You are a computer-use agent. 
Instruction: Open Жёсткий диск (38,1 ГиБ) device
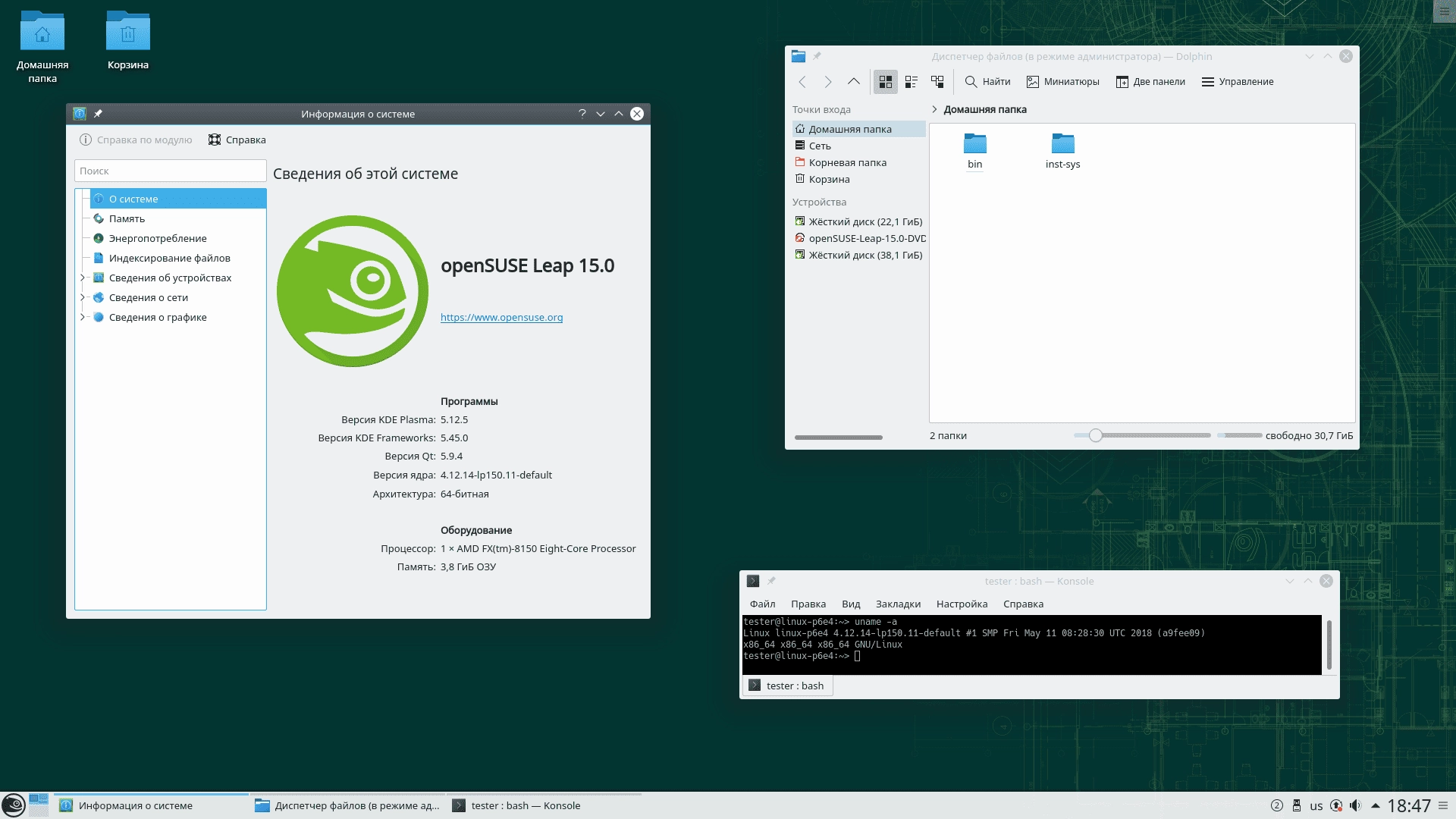pos(858,255)
